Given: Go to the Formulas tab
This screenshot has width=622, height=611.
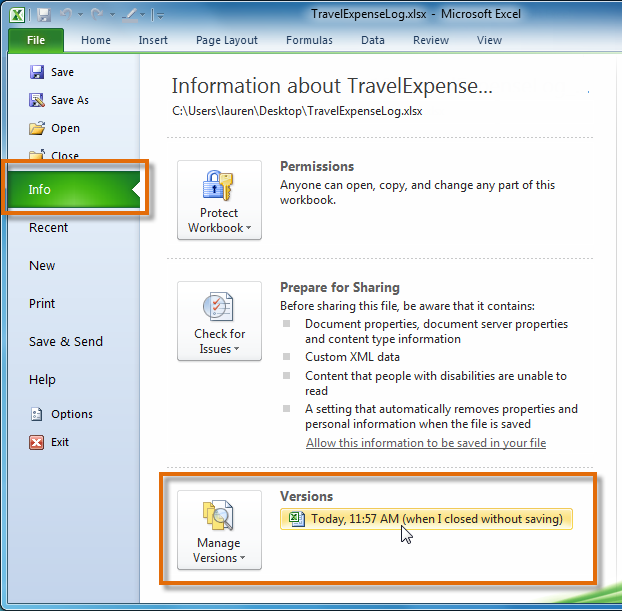Looking at the screenshot, I should [x=309, y=40].
